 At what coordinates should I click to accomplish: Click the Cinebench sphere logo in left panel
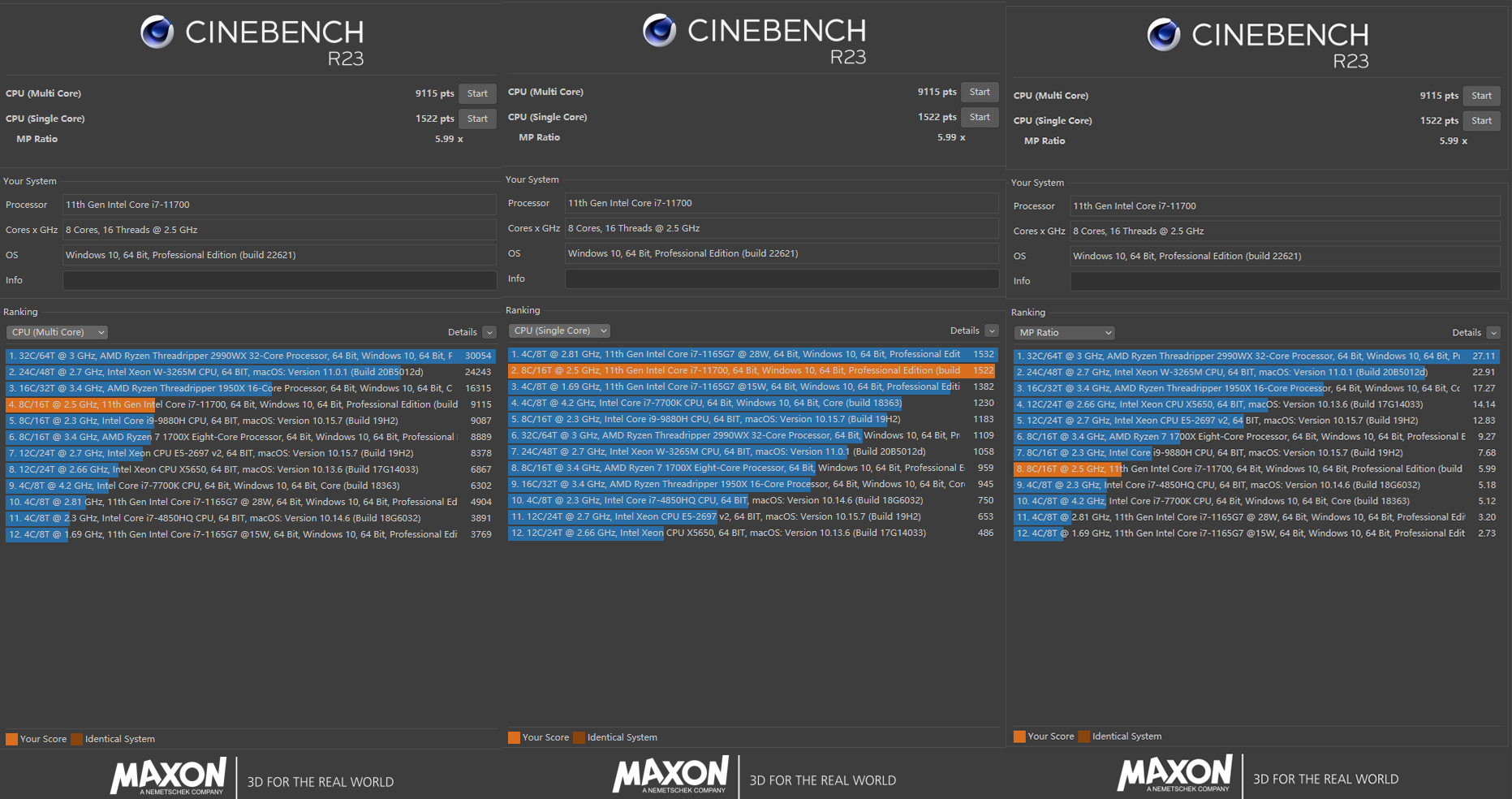click(157, 32)
